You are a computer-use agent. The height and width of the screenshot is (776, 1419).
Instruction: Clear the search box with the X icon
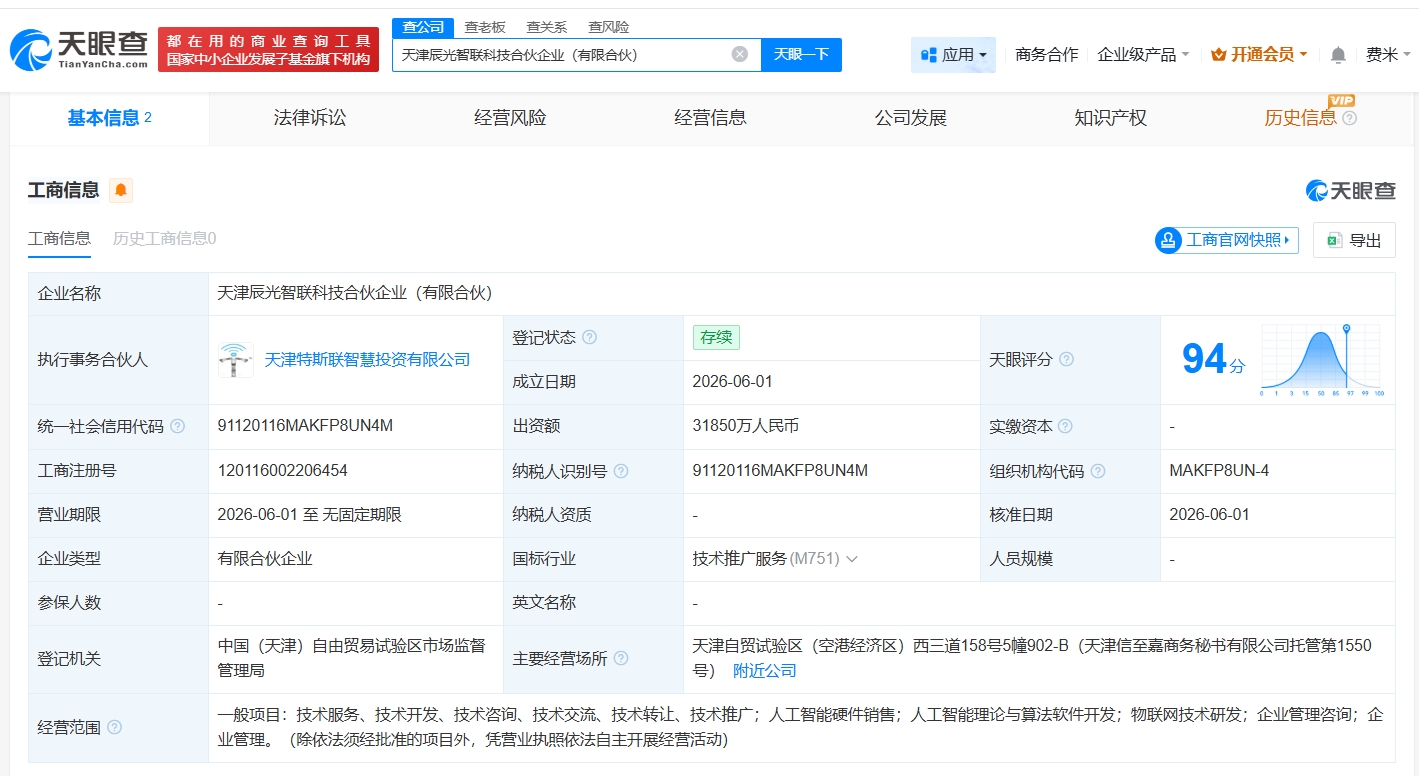[x=740, y=54]
